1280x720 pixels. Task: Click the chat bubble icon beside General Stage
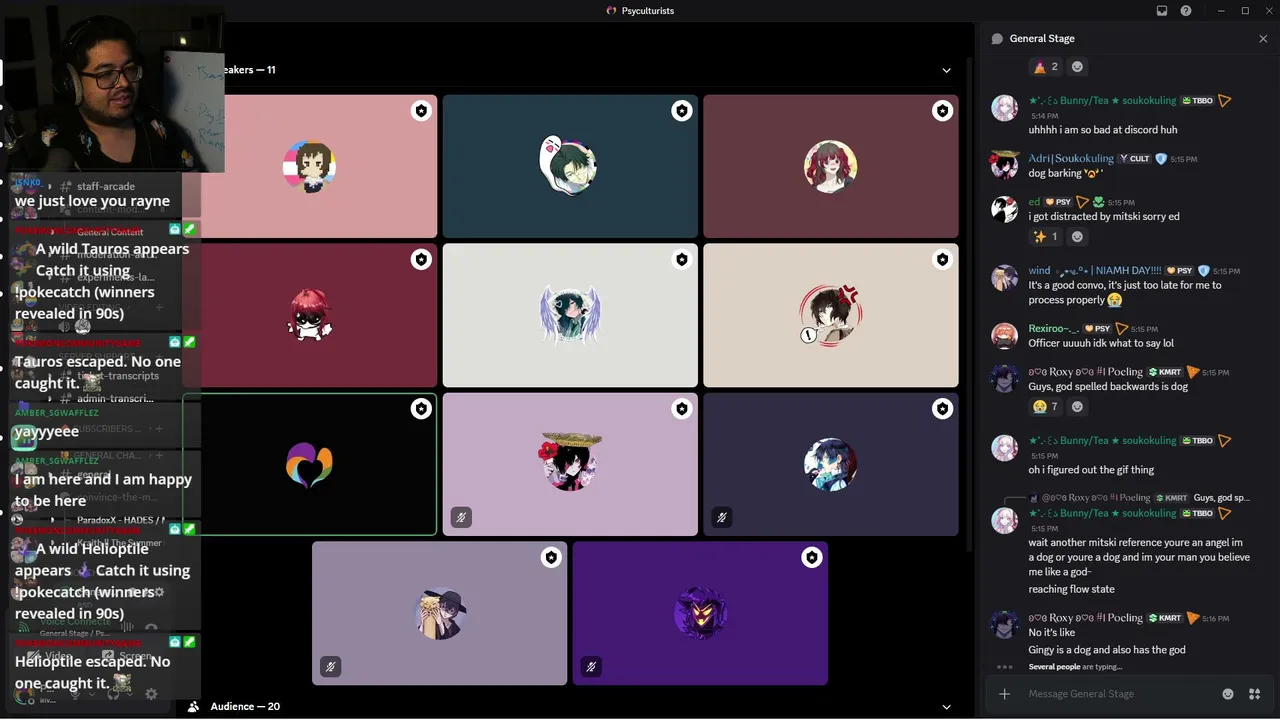click(x=997, y=39)
